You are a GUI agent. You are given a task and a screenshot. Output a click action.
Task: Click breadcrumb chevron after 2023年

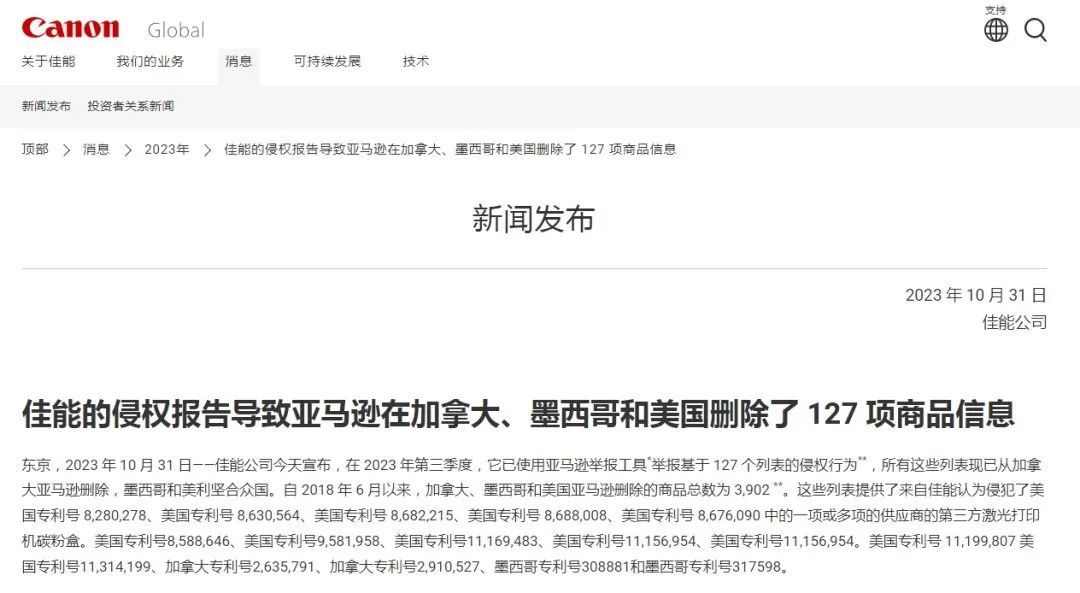click(207, 150)
